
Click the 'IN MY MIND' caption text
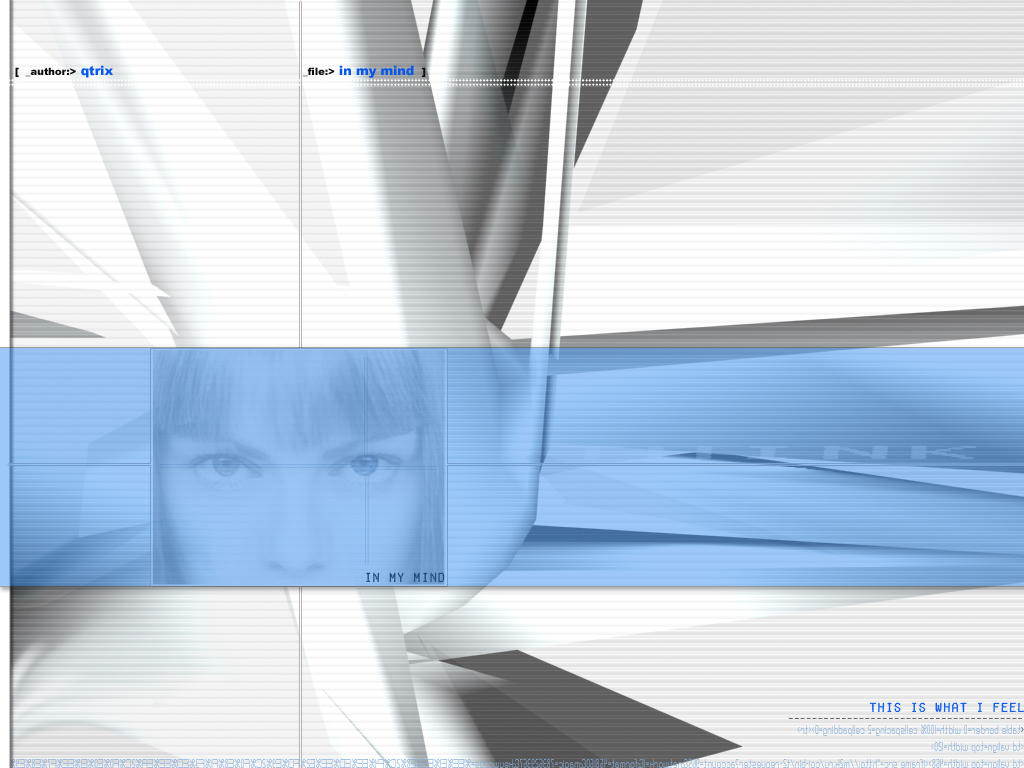pyautogui.click(x=405, y=577)
